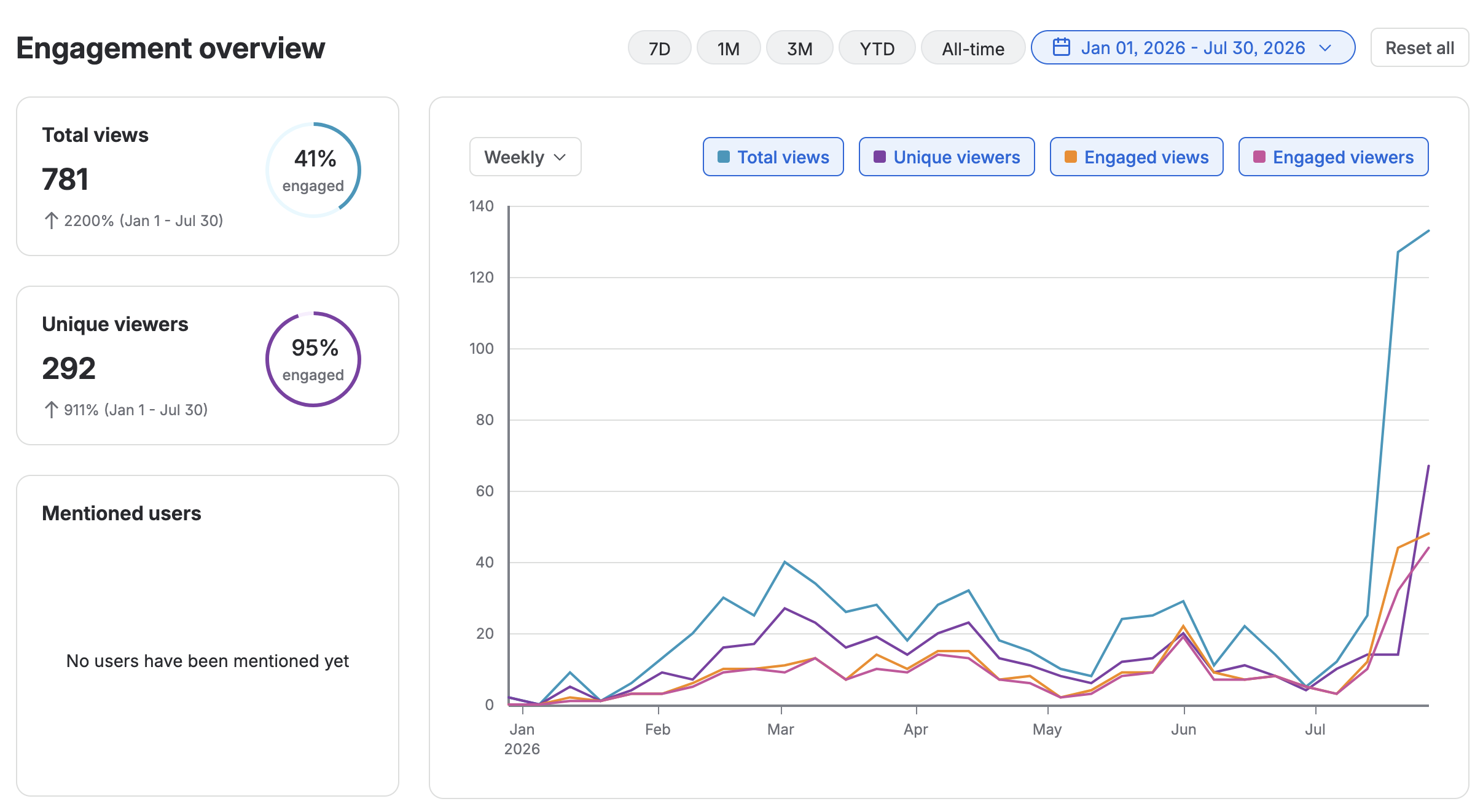Click the chevron in date range picker
This screenshot has width=1483, height=812.
click(1325, 48)
